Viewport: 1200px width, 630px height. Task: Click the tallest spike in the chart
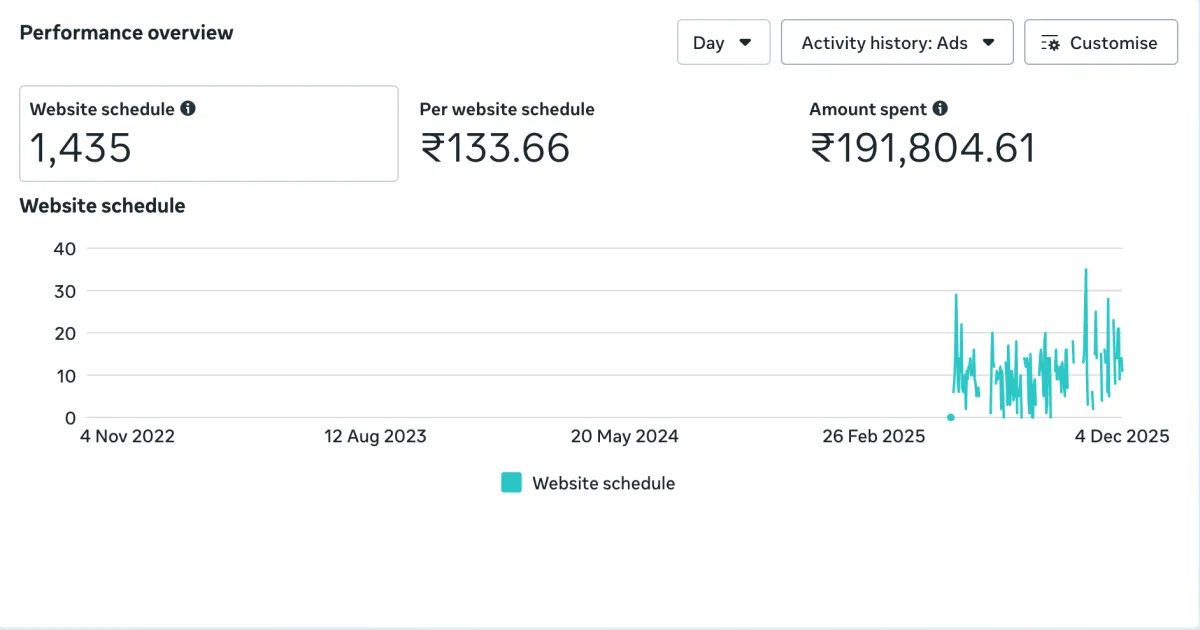pyautogui.click(x=1086, y=270)
